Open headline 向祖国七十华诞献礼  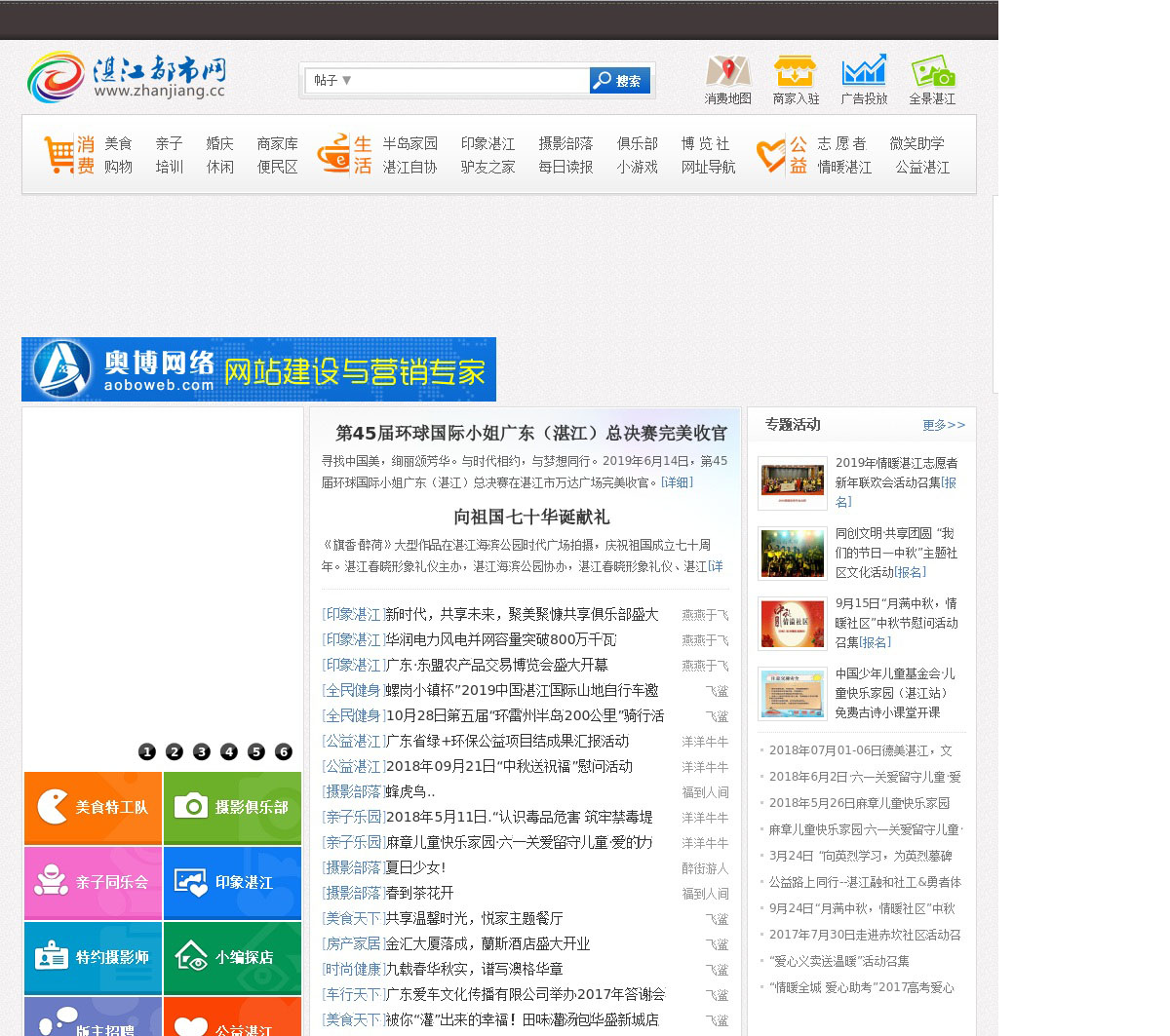tap(531, 517)
